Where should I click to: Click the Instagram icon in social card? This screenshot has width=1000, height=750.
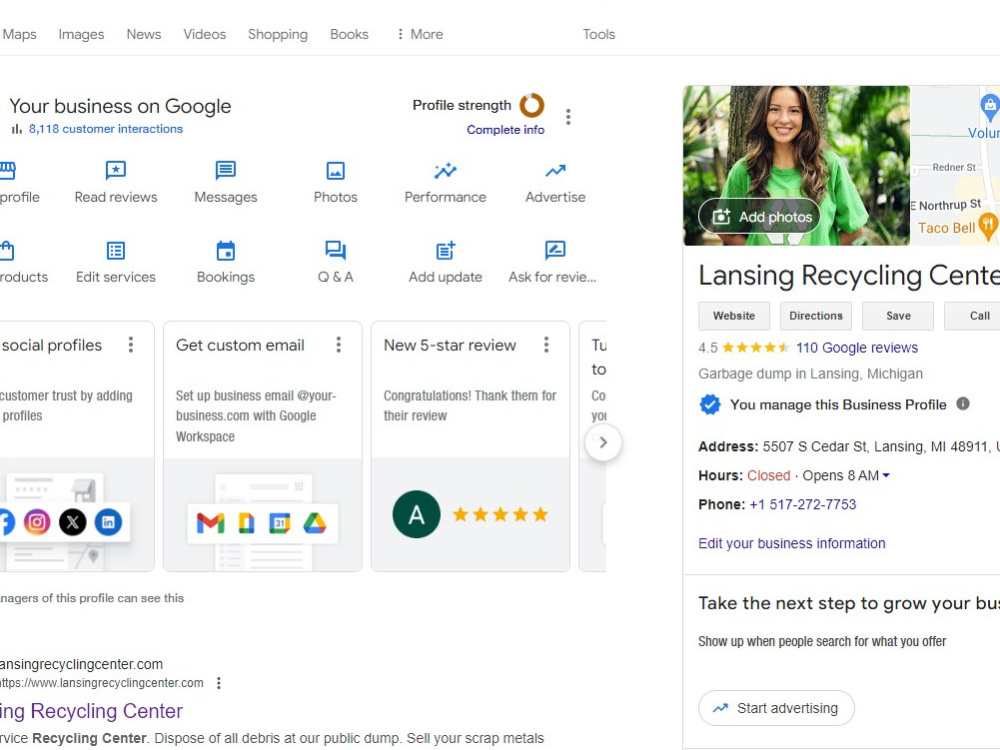37,522
